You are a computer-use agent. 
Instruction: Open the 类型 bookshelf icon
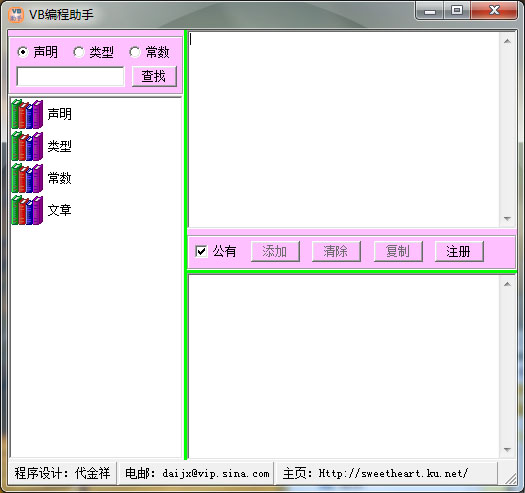(x=27, y=146)
